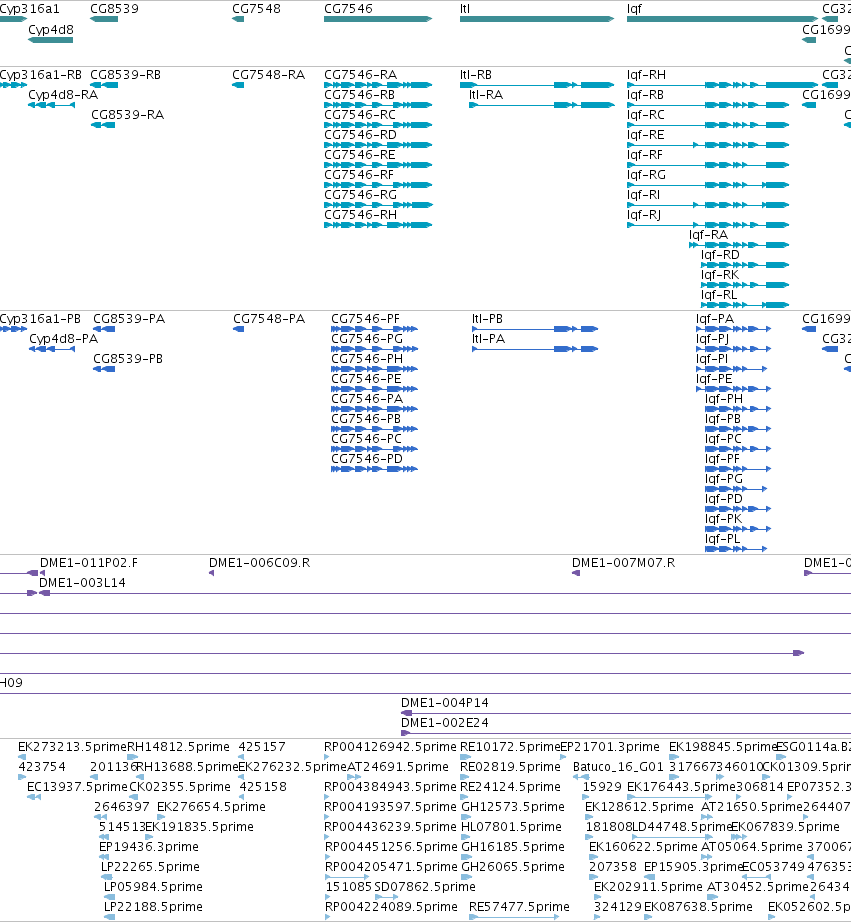Click BAC clone DME1-003L14 label
The width and height of the screenshot is (851, 922).
tap(82, 583)
